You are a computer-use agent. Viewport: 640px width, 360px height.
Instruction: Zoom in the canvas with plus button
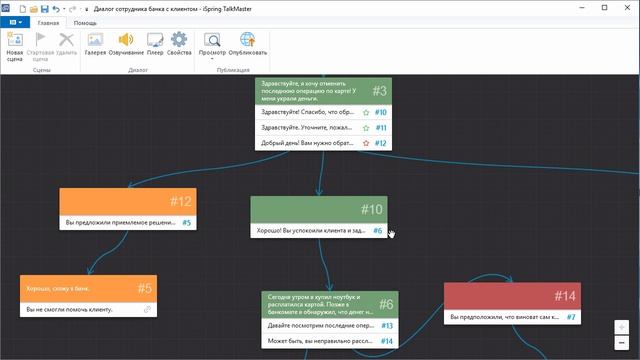click(622, 327)
